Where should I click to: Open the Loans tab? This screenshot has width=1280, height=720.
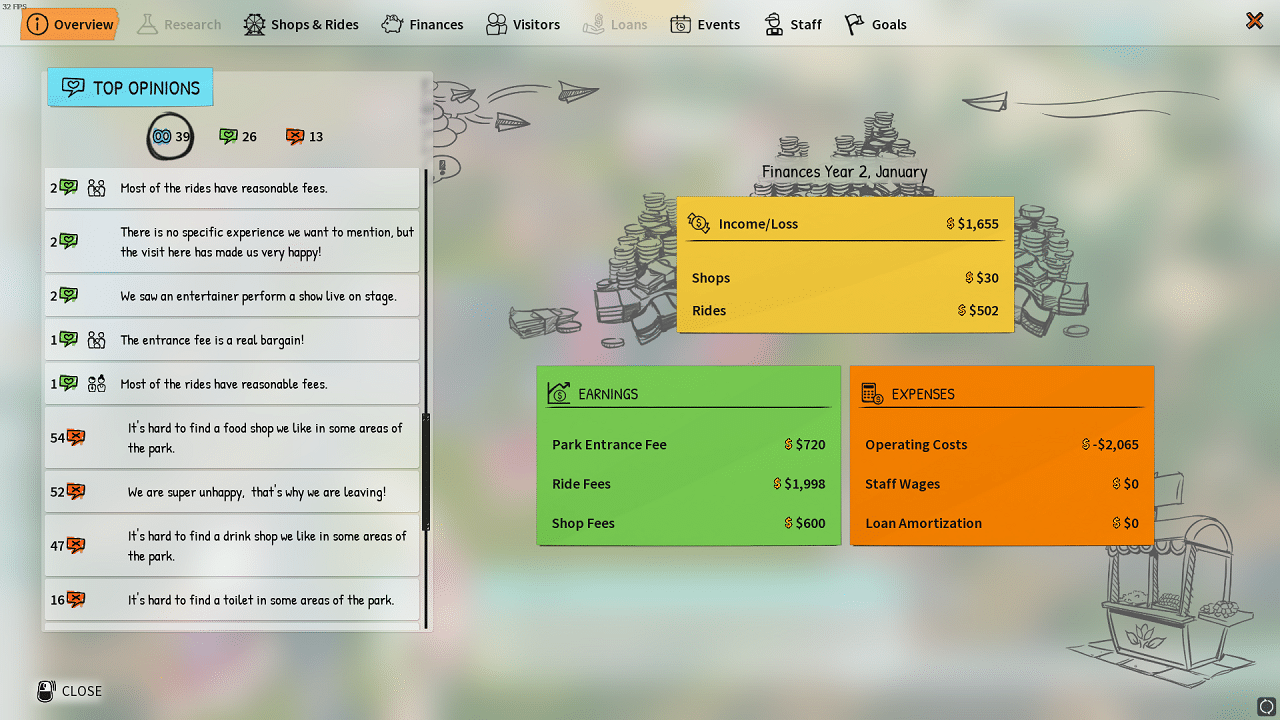click(615, 24)
